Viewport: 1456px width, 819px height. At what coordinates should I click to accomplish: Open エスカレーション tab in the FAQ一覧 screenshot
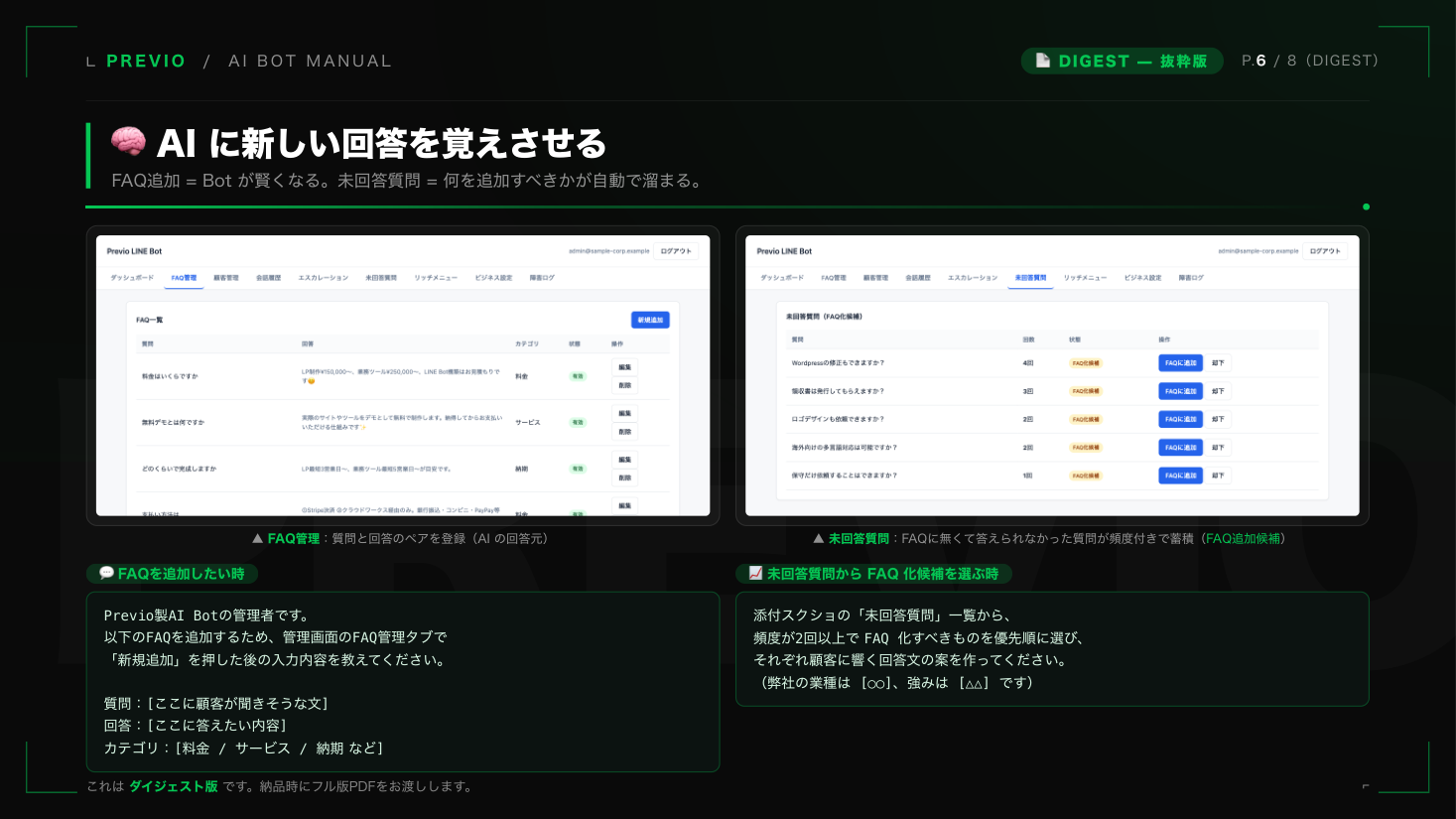324,278
